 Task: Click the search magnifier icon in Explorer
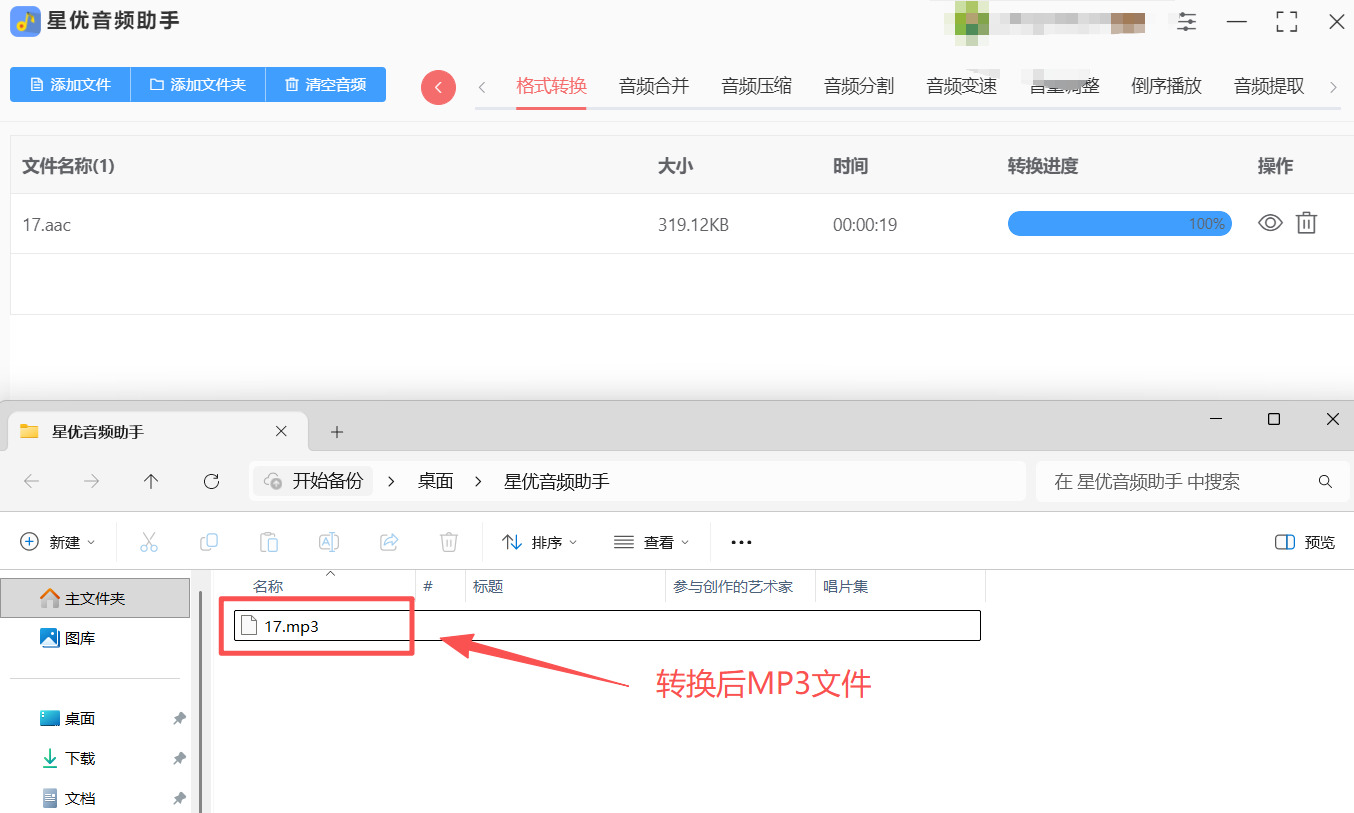1325,481
